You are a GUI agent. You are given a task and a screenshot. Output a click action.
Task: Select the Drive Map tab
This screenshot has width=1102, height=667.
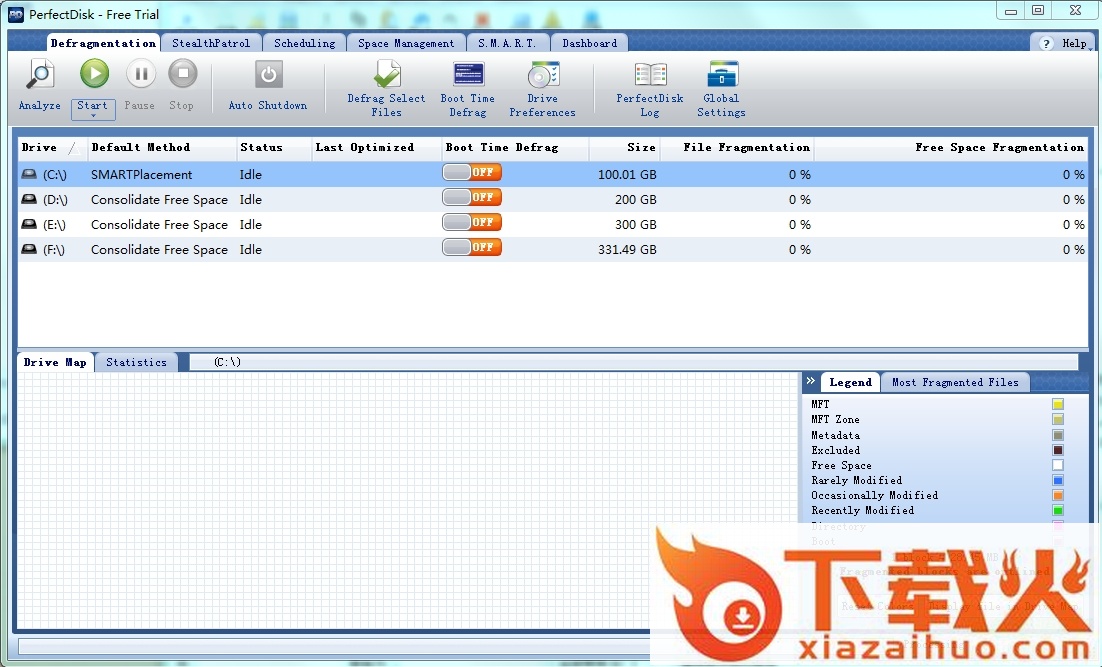[55, 362]
